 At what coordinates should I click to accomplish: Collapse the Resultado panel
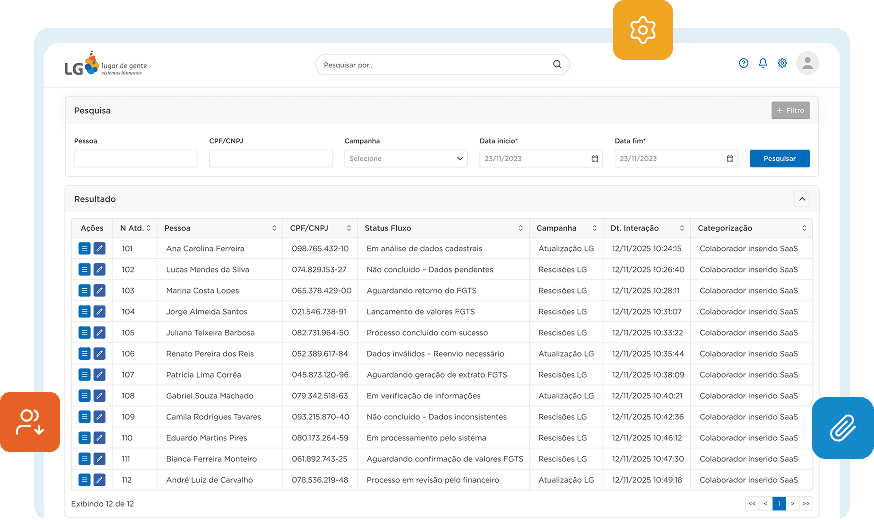801,199
